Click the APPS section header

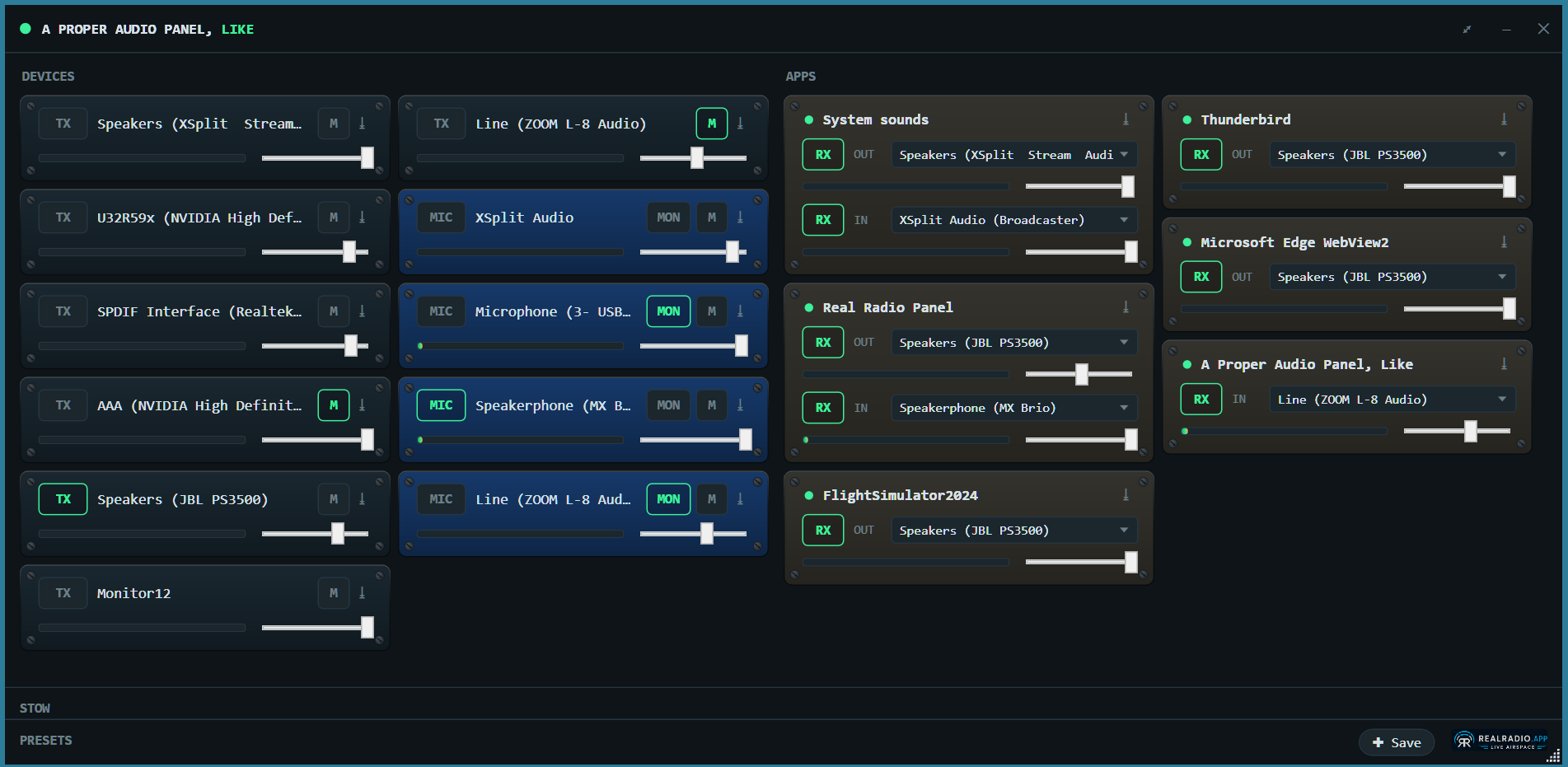[x=801, y=77]
